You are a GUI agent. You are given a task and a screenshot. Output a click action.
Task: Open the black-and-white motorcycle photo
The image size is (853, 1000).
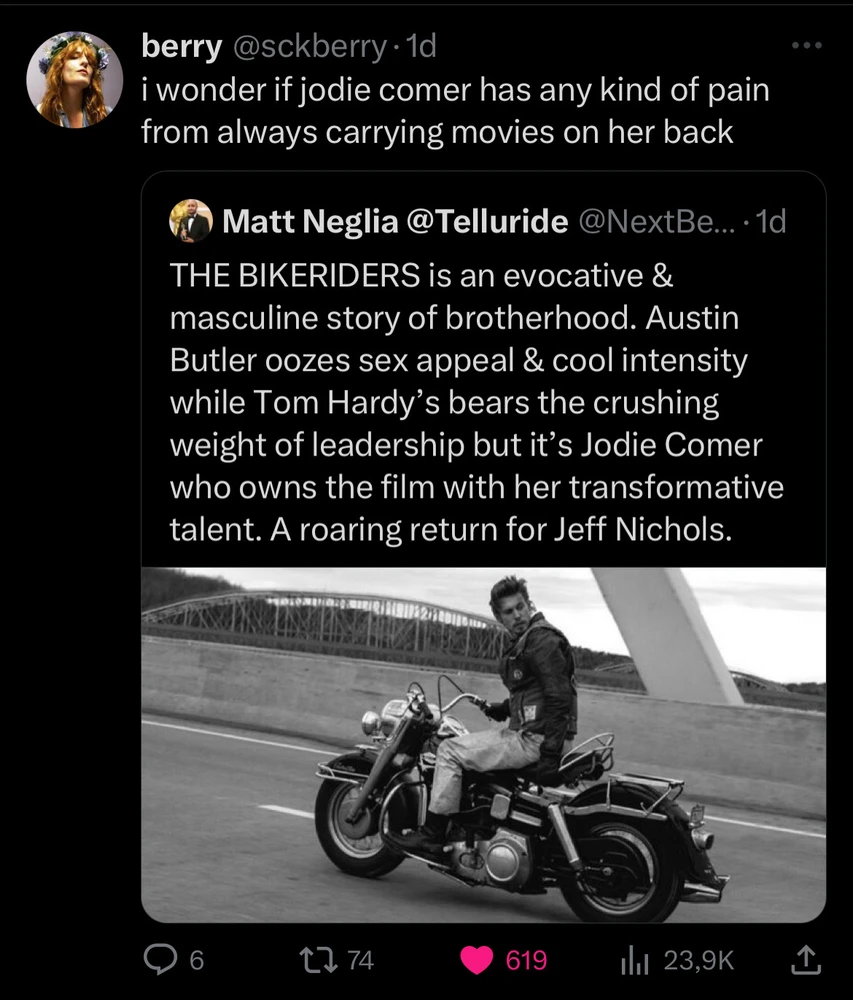[x=483, y=744]
